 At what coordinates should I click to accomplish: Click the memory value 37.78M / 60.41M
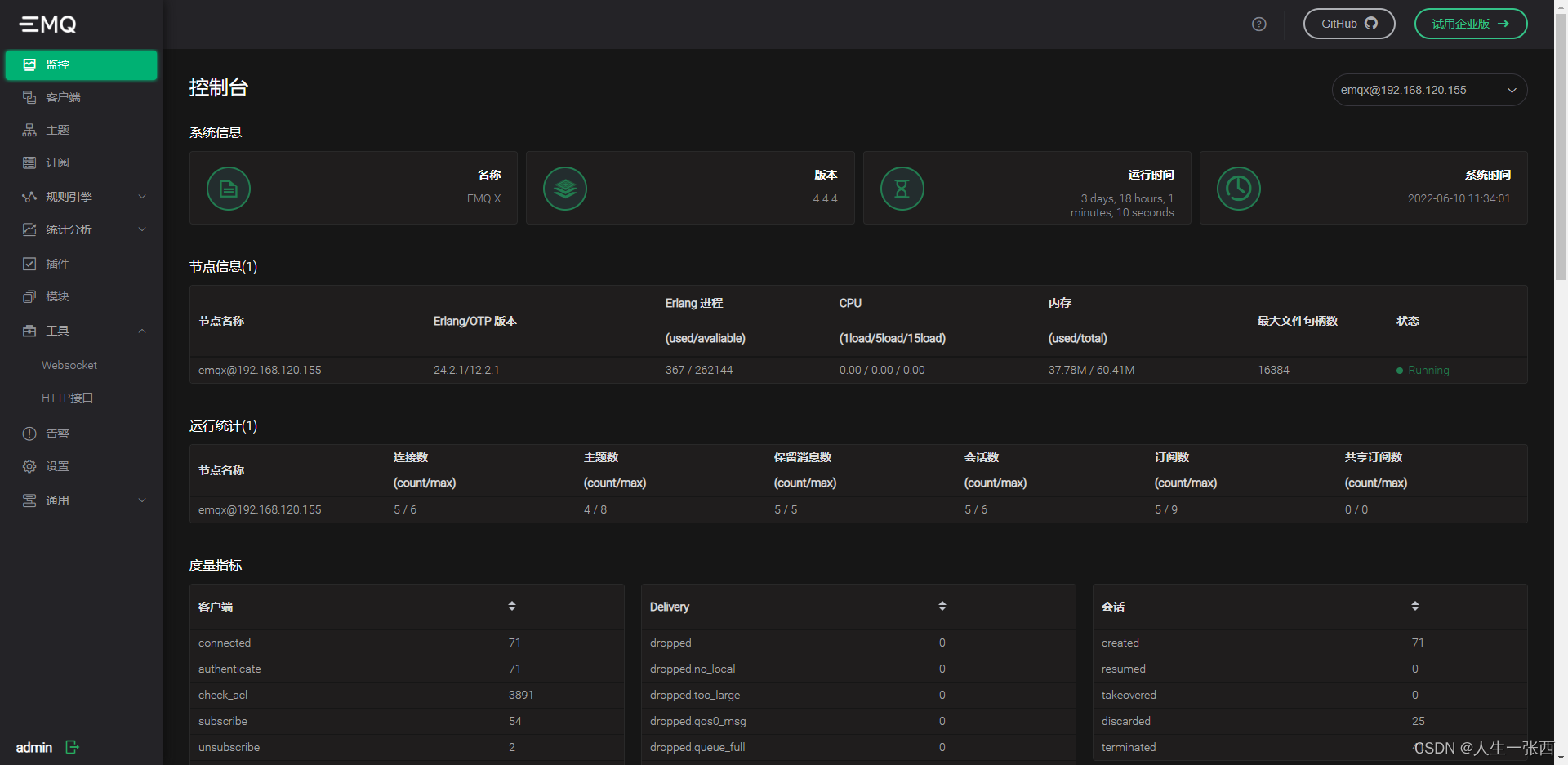[1091, 371]
